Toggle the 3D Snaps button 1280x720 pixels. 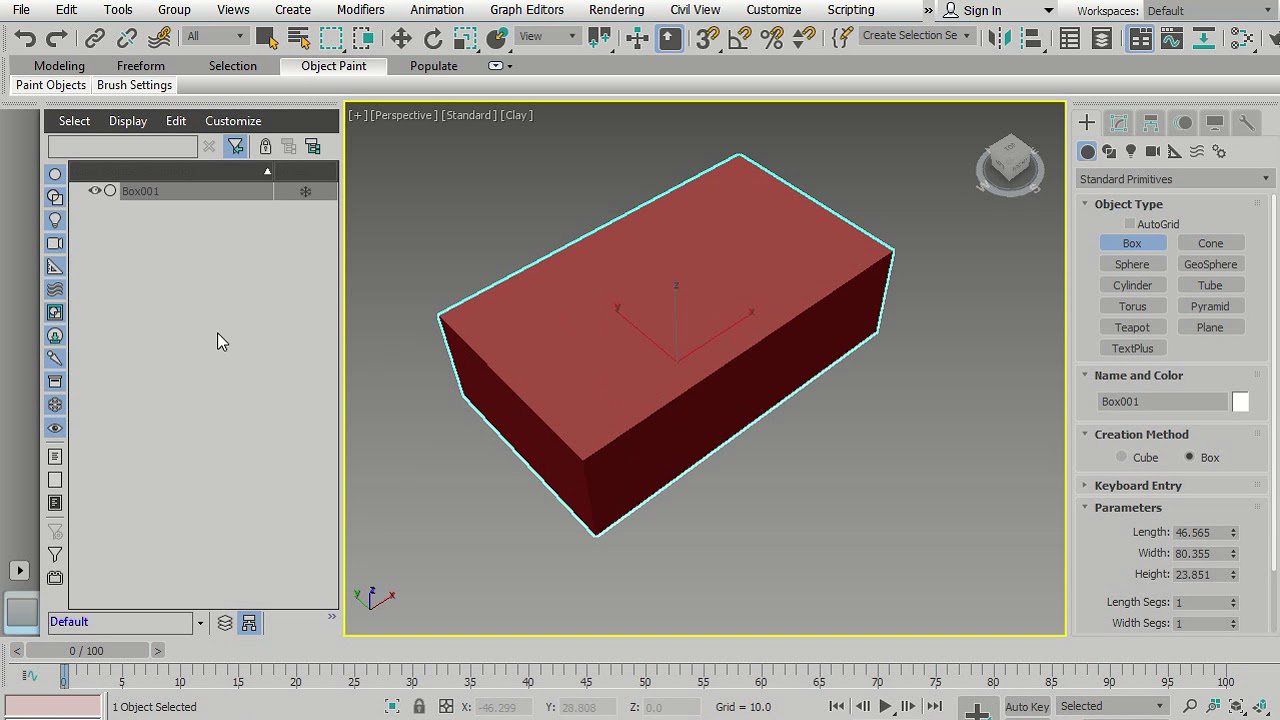(708, 38)
